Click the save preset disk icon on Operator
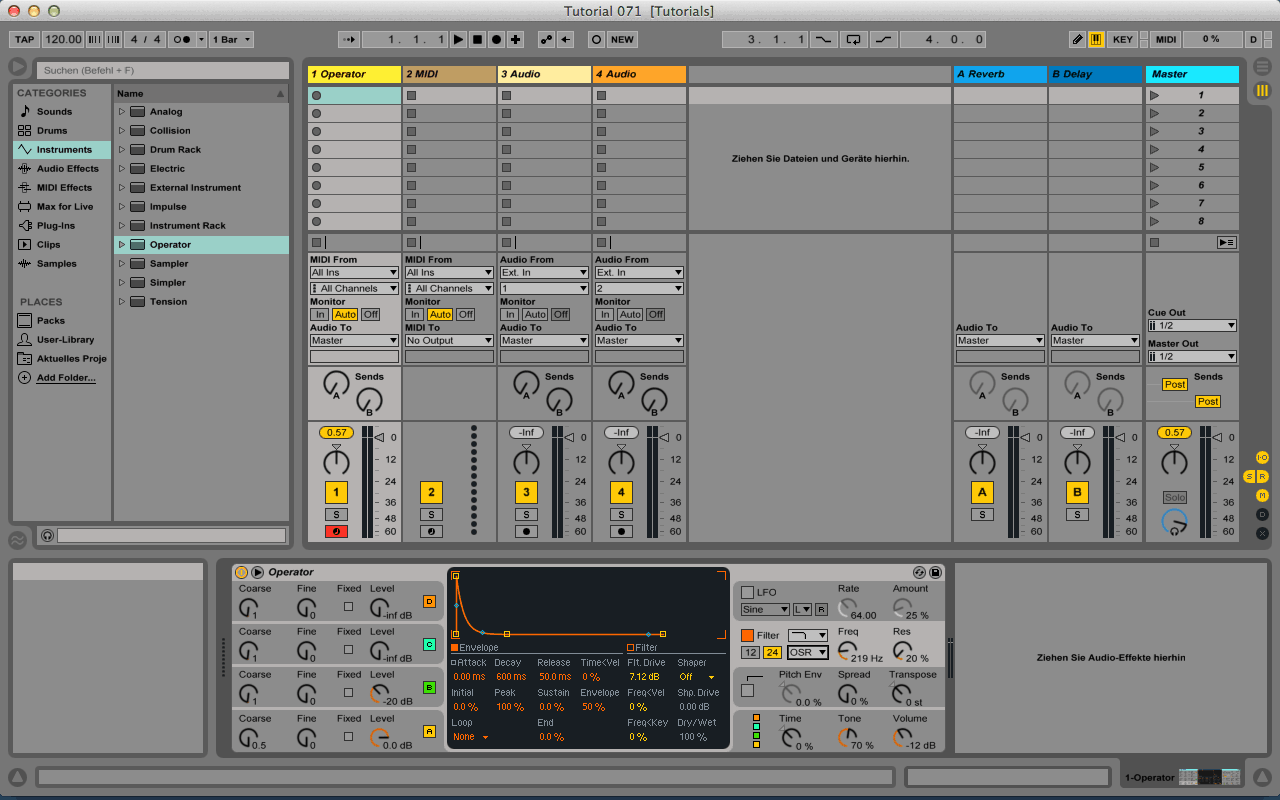Viewport: 1280px width, 800px height. pyautogui.click(x=937, y=572)
